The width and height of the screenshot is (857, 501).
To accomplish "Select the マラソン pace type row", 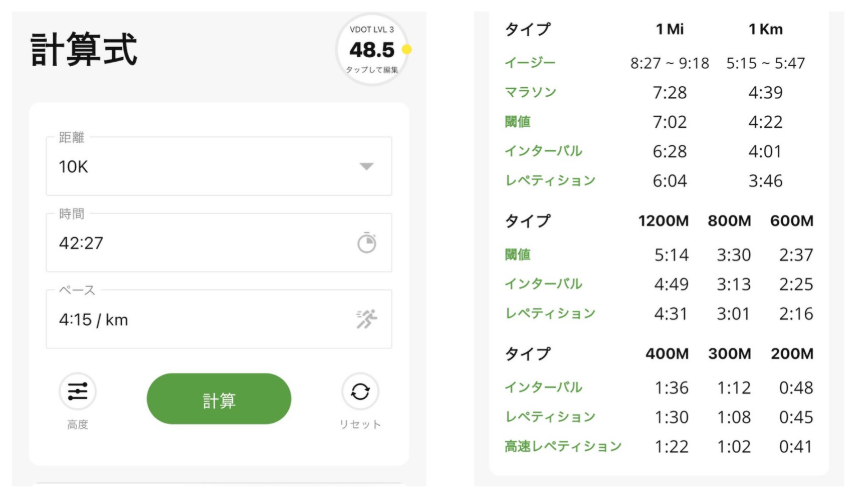I will click(530, 92).
